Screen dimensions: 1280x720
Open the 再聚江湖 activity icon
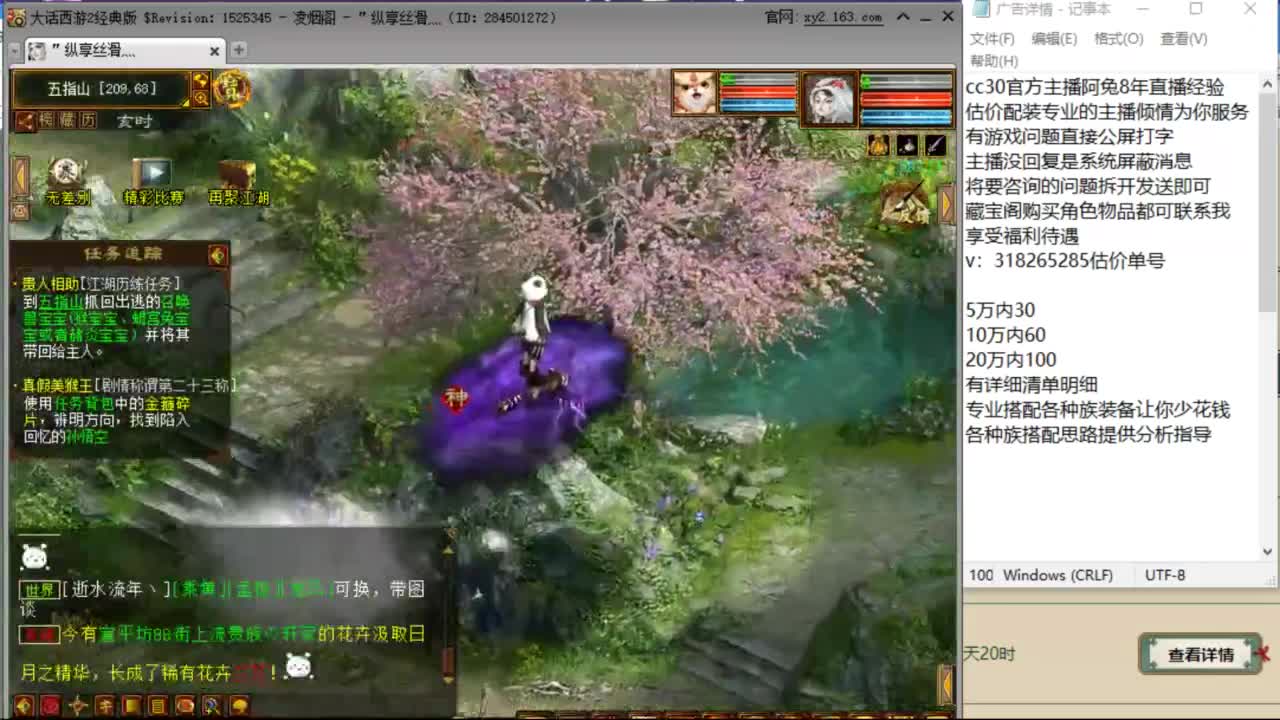(x=238, y=180)
